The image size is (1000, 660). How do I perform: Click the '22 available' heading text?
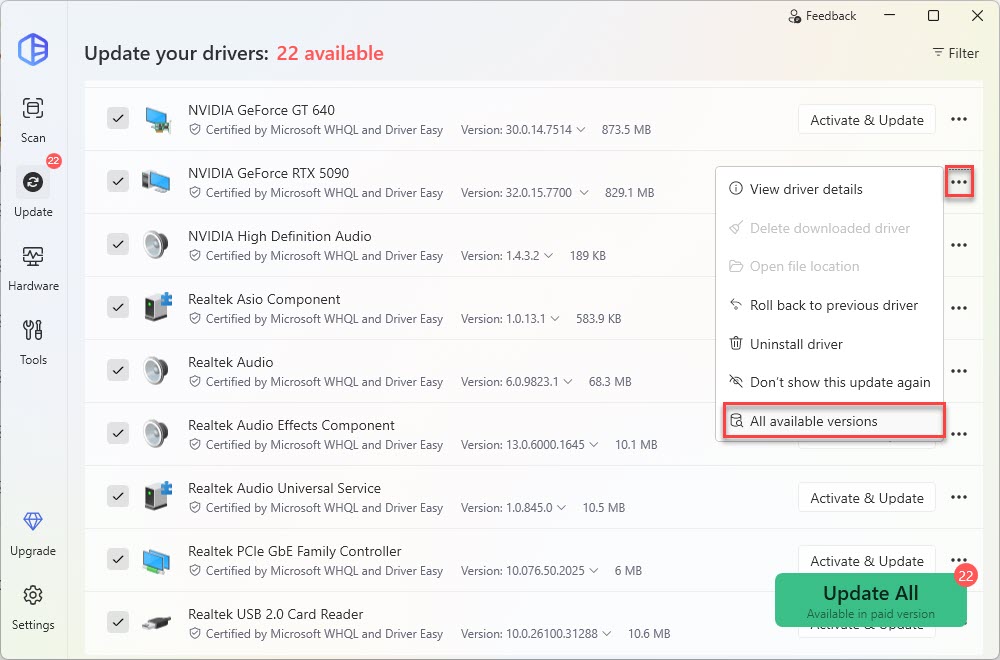coord(330,54)
